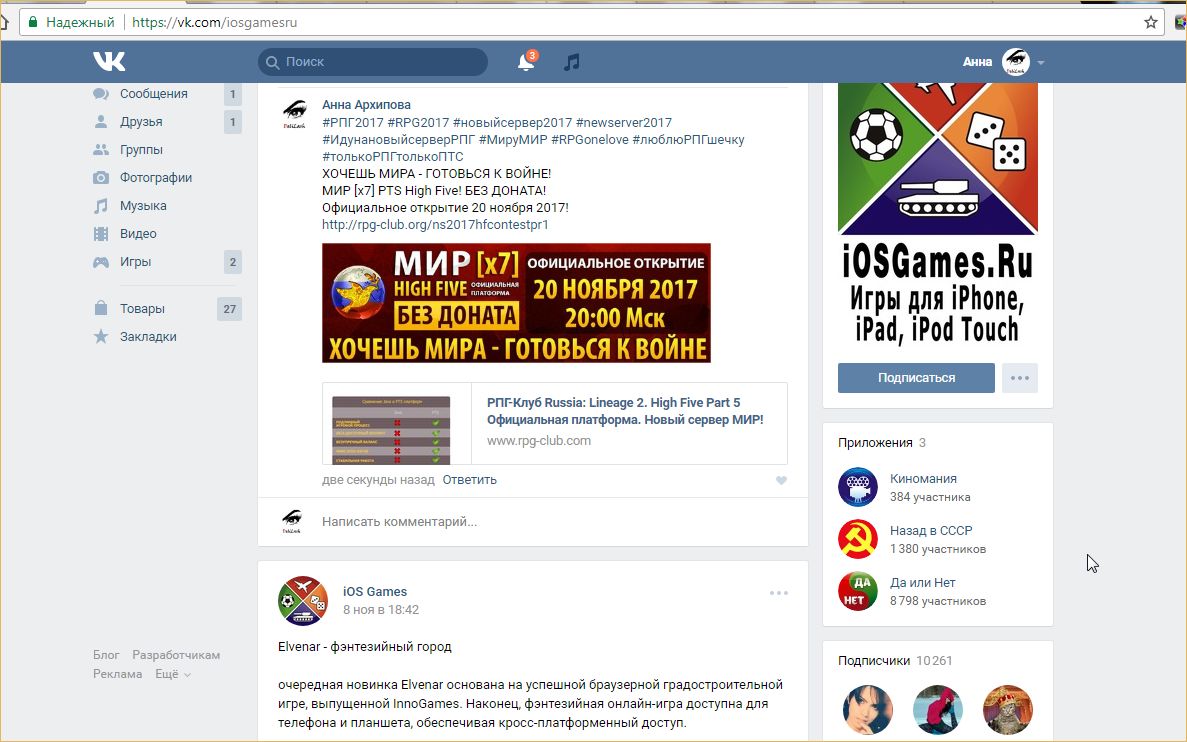Open the Киномания app icon
The image size is (1187, 742).
pyautogui.click(x=858, y=487)
